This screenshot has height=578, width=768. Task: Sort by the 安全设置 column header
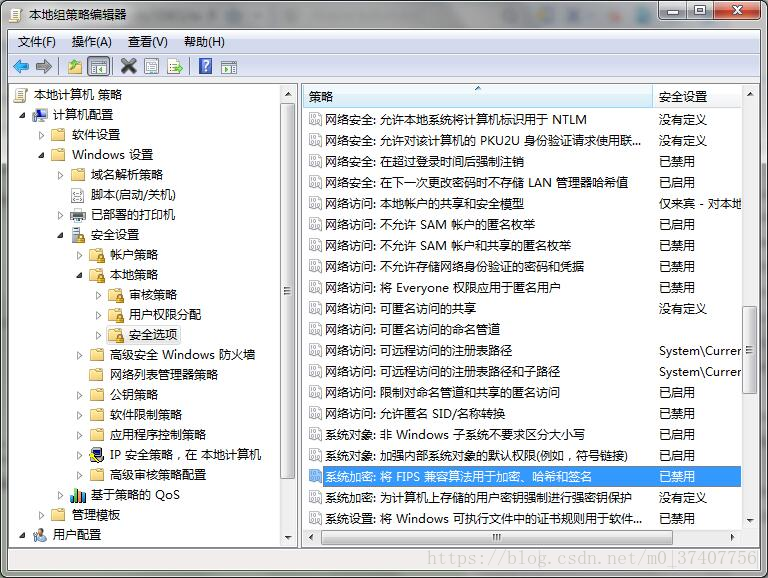(x=696, y=96)
